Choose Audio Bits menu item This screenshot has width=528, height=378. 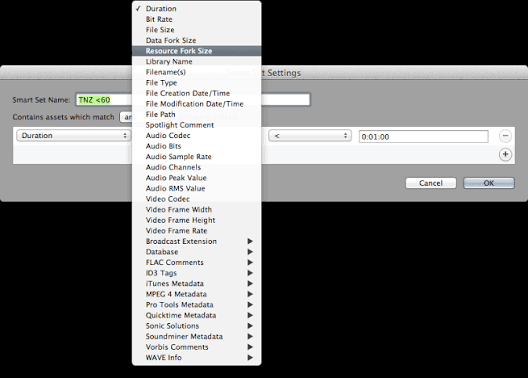pos(197,146)
